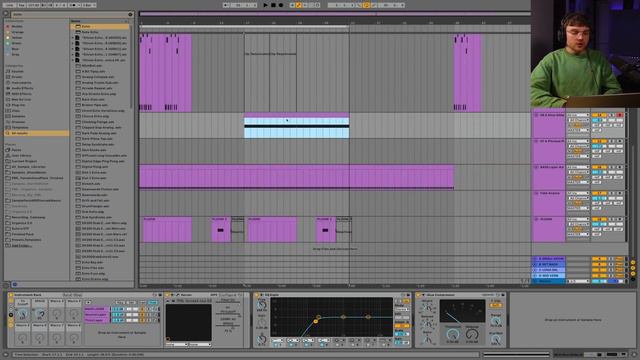Open Master track's output dropdown
The height and width of the screenshot is (360, 640).
point(578,281)
